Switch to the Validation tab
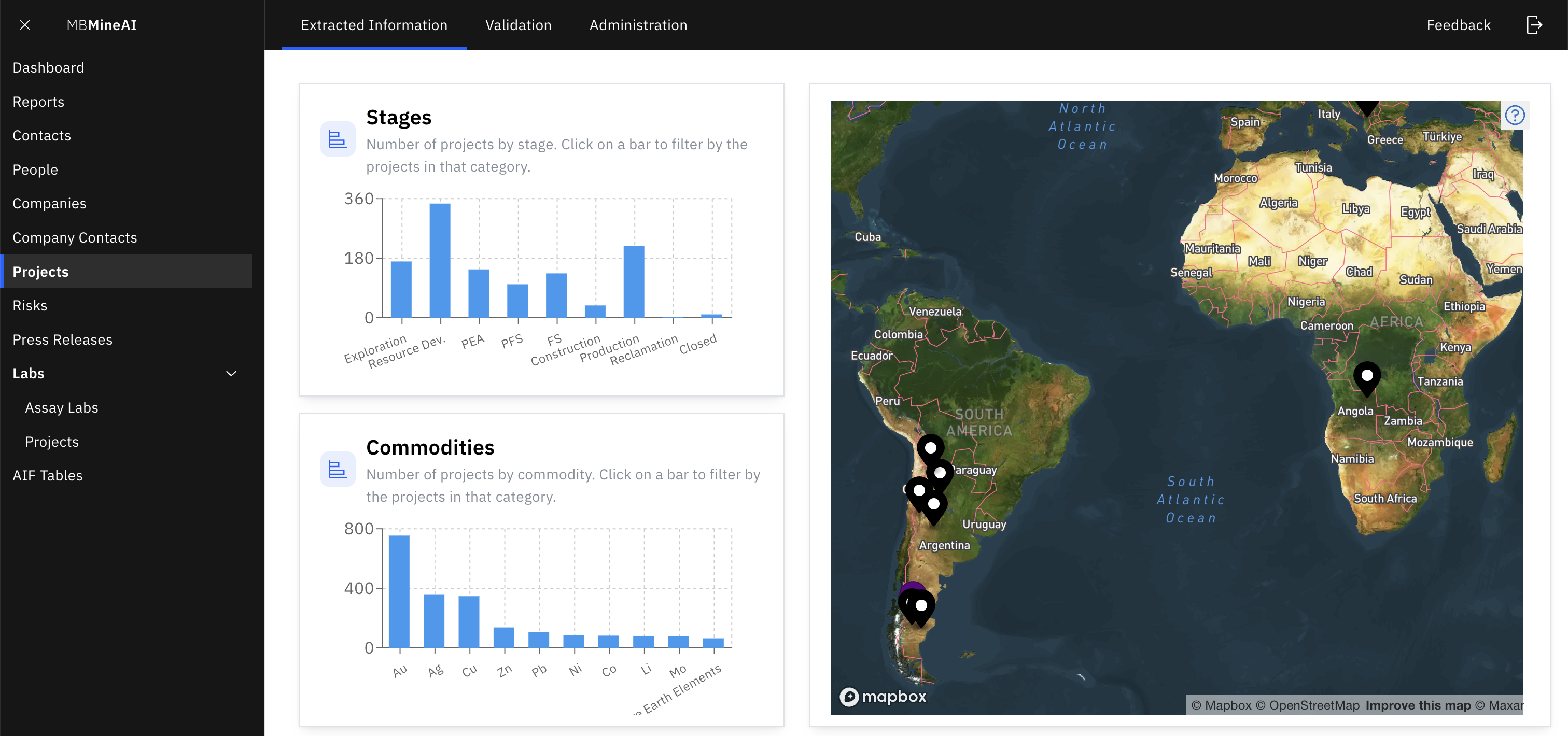Screen dimensions: 1568x736 click(518, 25)
